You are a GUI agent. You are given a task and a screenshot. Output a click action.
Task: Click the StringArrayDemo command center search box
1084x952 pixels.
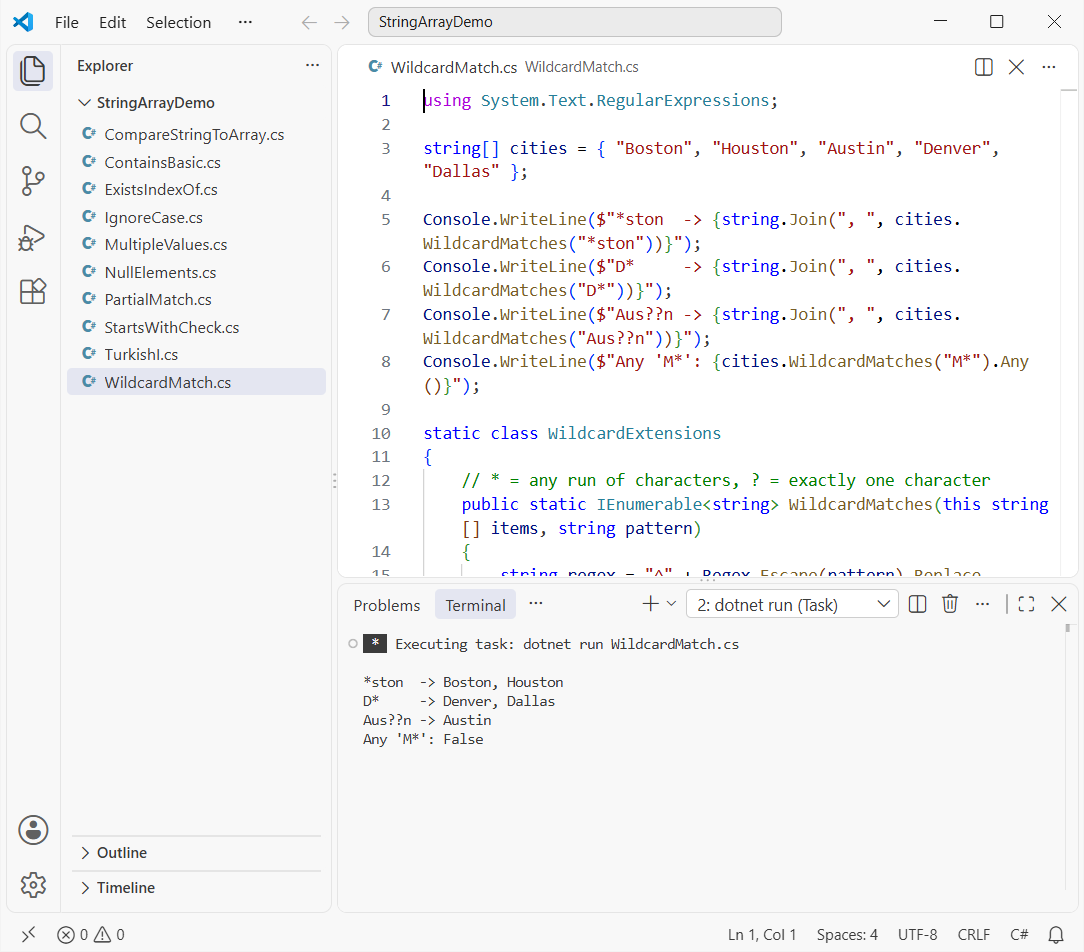pyautogui.click(x=574, y=22)
